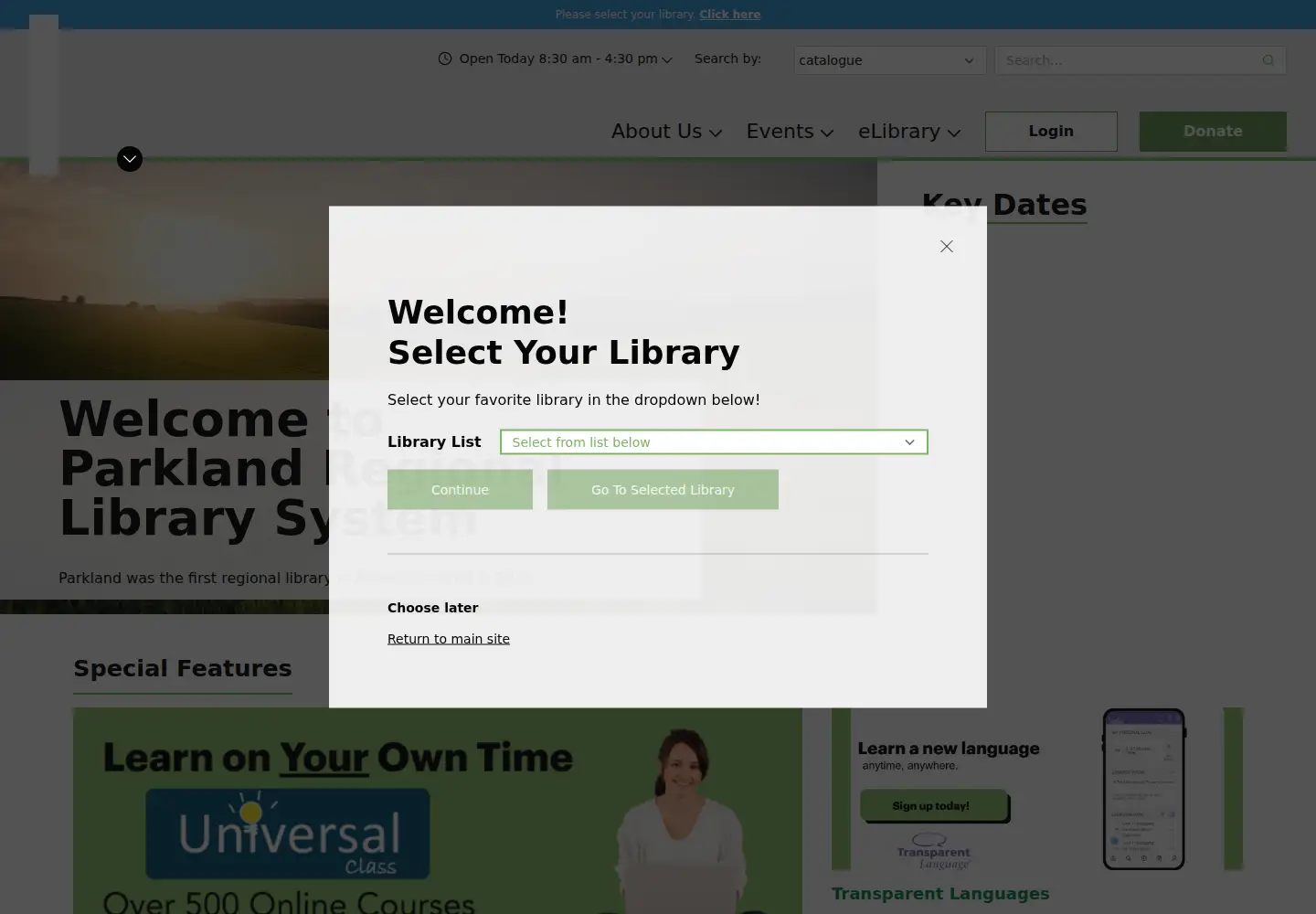The image size is (1316, 914).
Task: Click the 'Choose later' text
Action: (433, 608)
